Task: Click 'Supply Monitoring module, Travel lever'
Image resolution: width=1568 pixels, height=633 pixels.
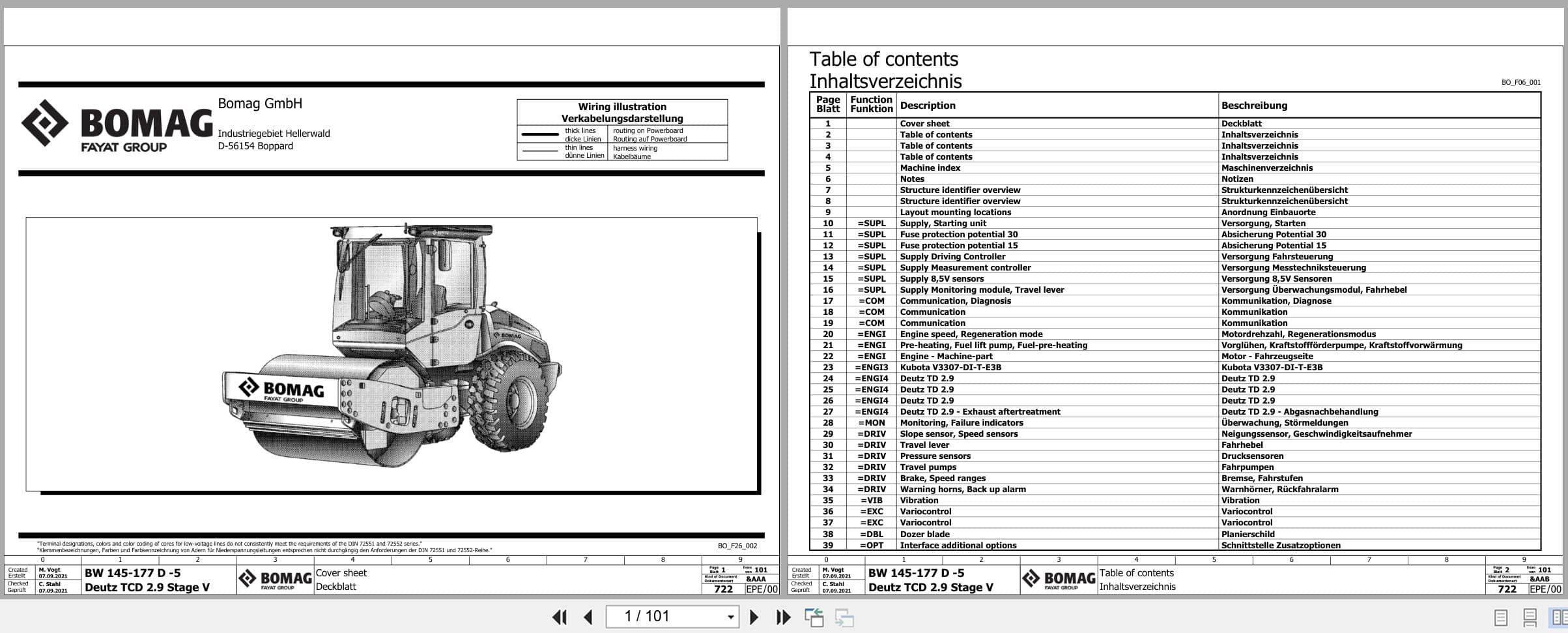Action: click(x=982, y=289)
